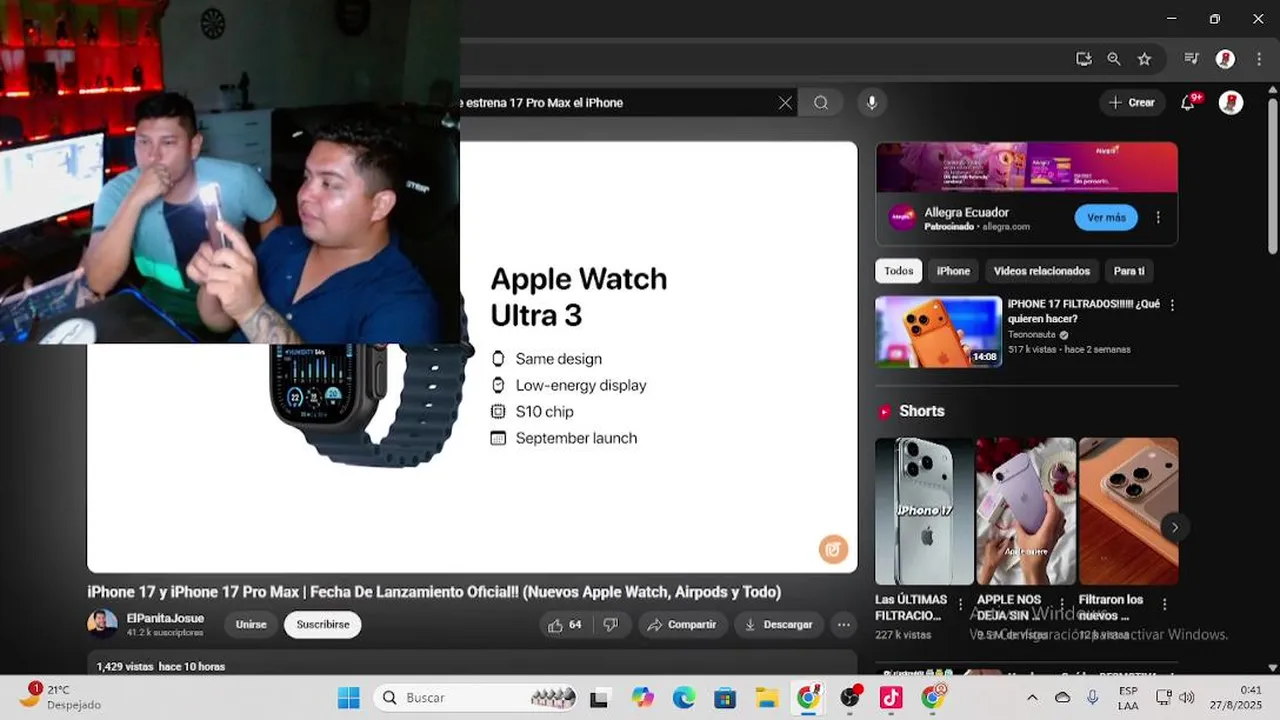Click the Suscribirse button

click(323, 624)
